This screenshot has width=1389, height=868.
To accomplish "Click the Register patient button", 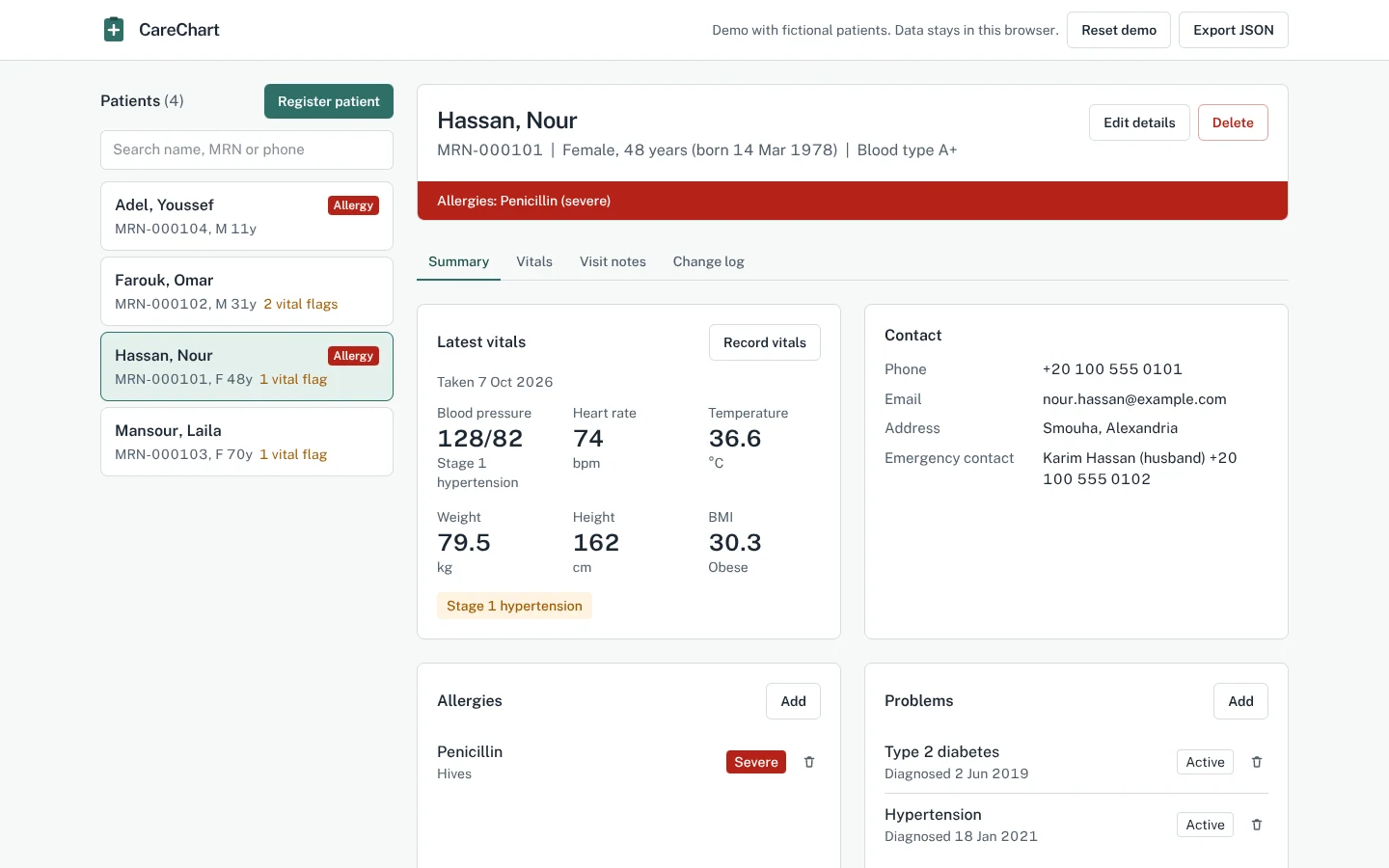I will 329,101.
